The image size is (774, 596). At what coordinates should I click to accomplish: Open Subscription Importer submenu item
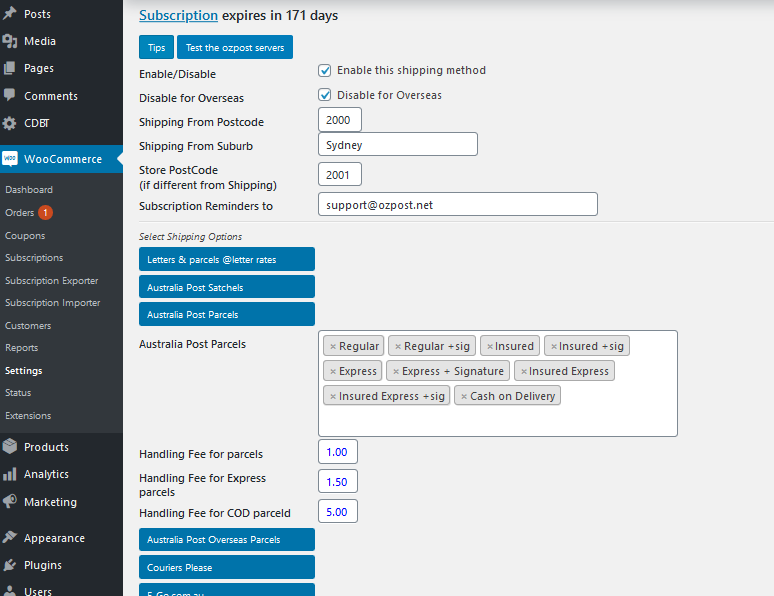(52, 303)
